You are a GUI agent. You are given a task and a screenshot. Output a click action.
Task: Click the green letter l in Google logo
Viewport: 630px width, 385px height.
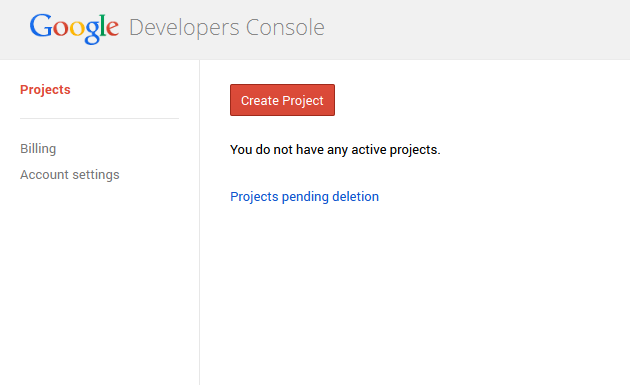103,25
